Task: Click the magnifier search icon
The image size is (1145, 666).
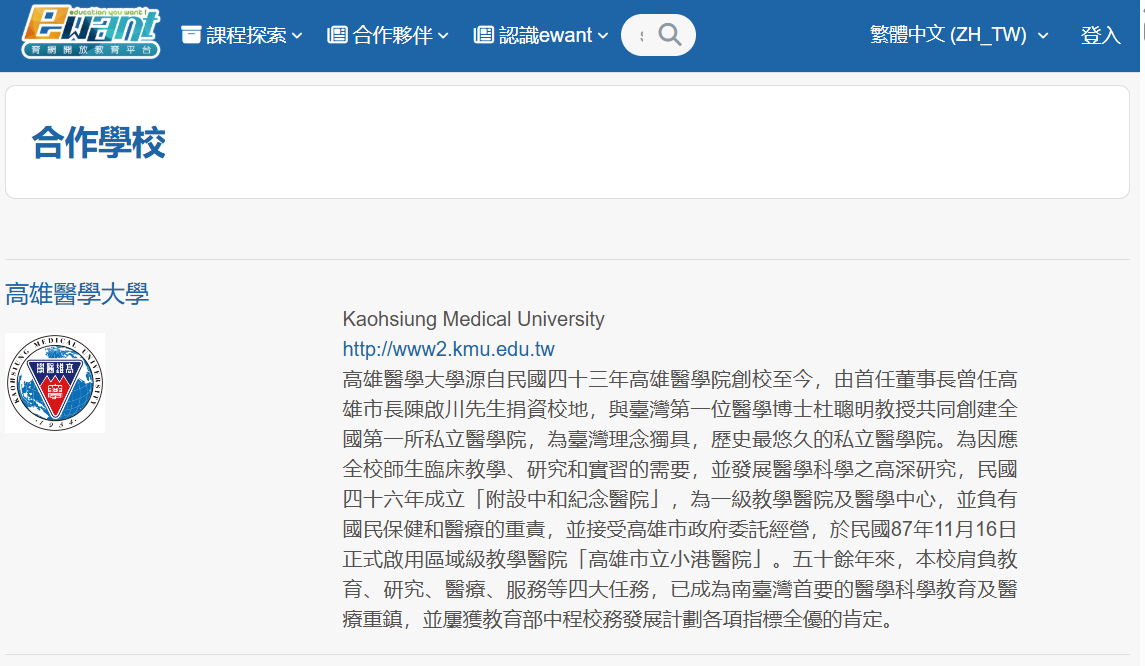Action: [x=670, y=34]
